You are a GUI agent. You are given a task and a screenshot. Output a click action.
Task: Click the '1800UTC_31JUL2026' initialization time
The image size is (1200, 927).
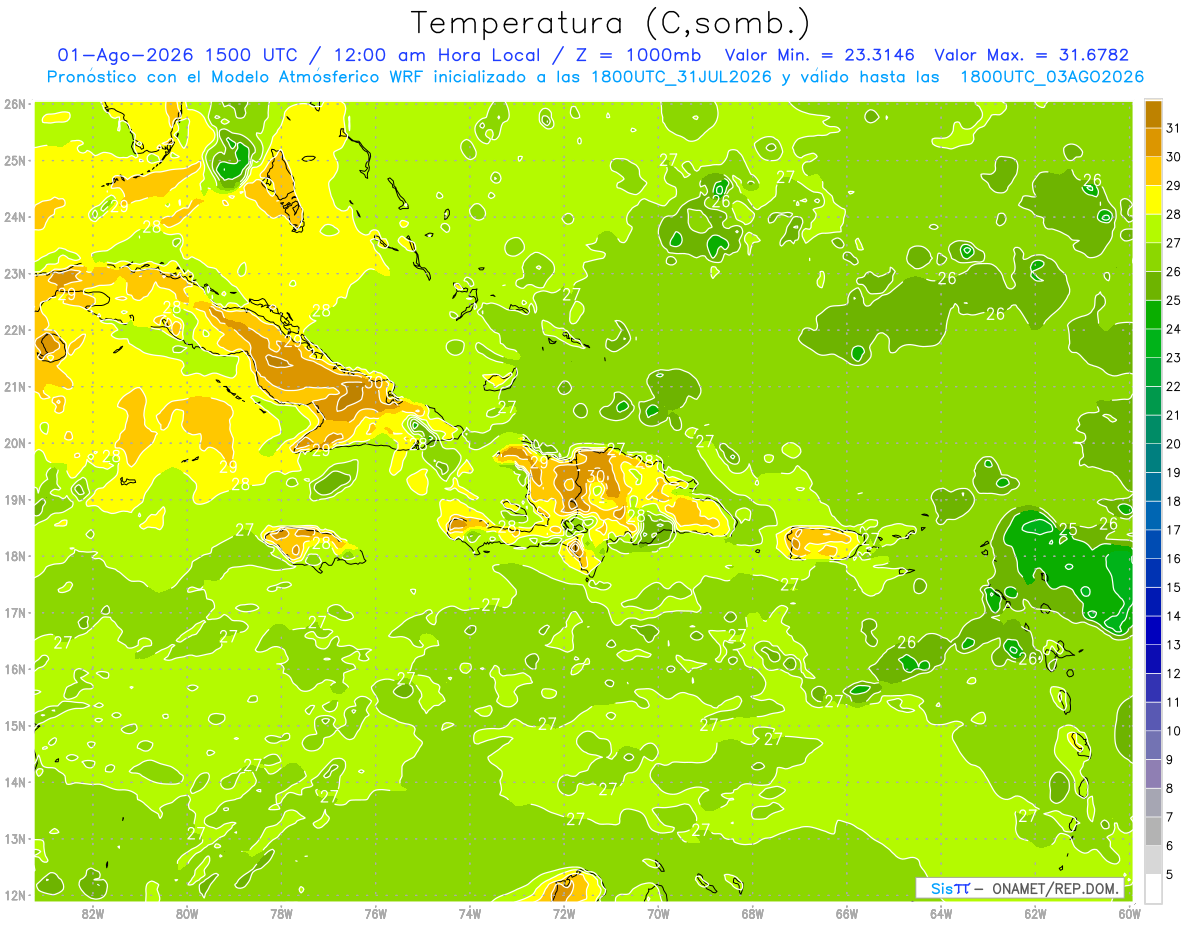pyautogui.click(x=681, y=77)
